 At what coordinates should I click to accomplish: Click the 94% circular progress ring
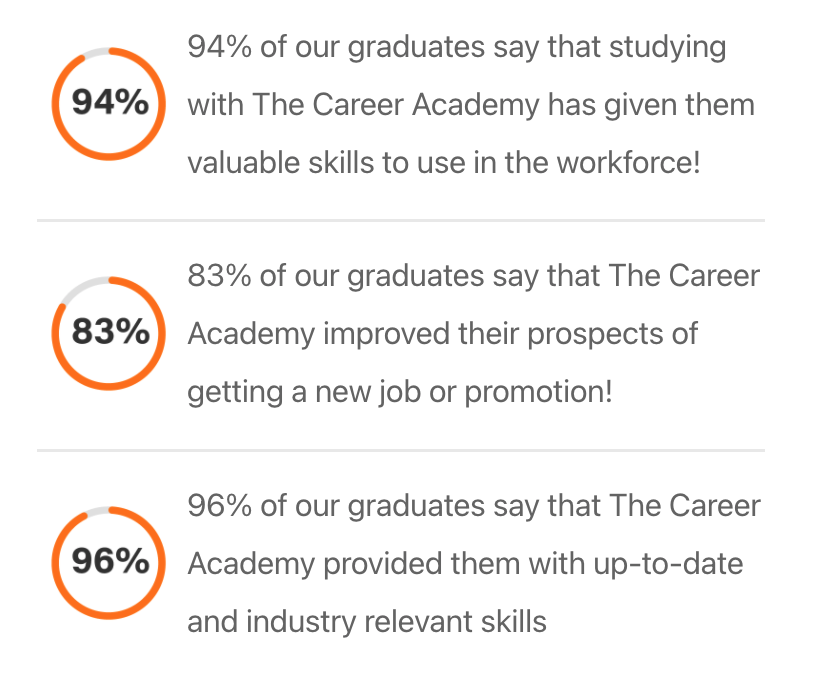click(109, 104)
